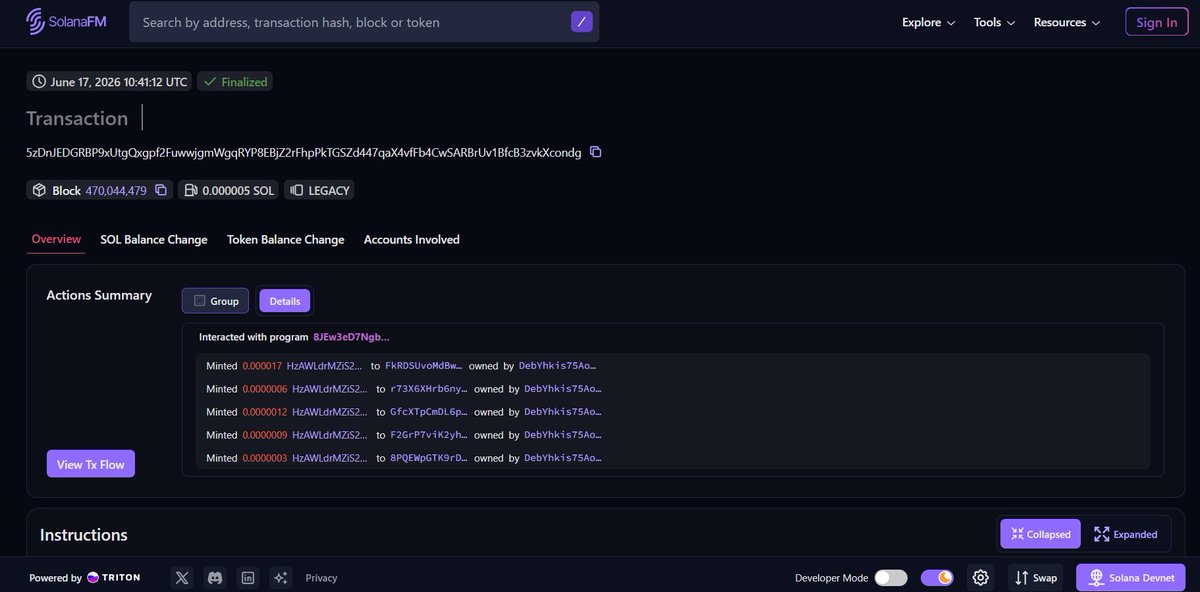Open the X (Twitter) social icon
The height and width of the screenshot is (592, 1200).
(x=182, y=578)
